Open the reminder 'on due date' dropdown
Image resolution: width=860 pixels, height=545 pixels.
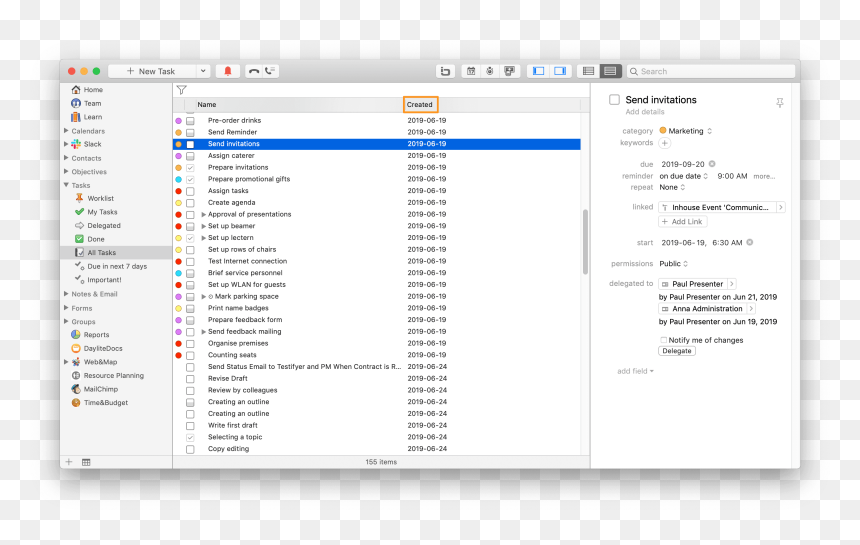tap(683, 176)
